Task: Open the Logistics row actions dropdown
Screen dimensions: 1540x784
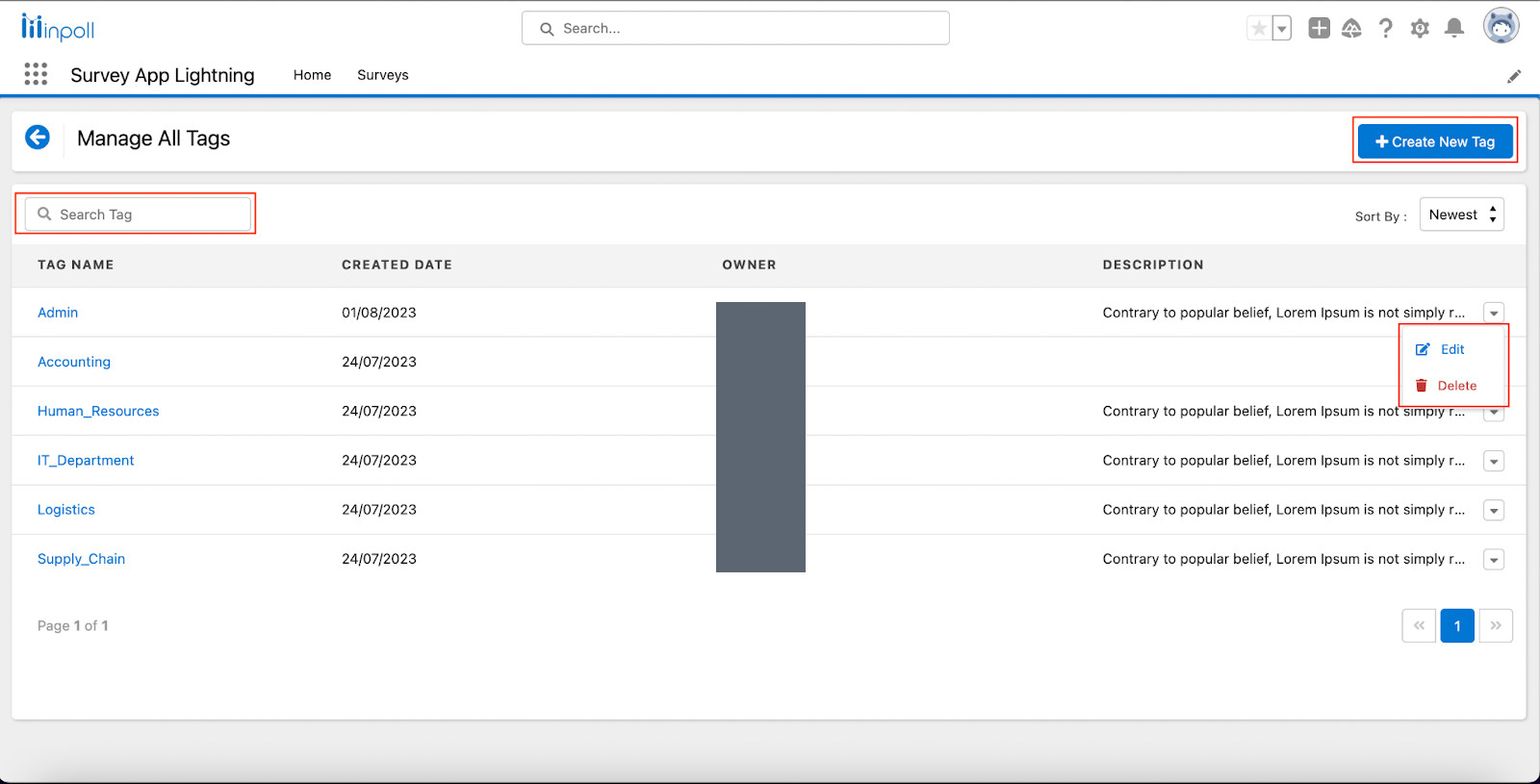Action: pyautogui.click(x=1494, y=510)
